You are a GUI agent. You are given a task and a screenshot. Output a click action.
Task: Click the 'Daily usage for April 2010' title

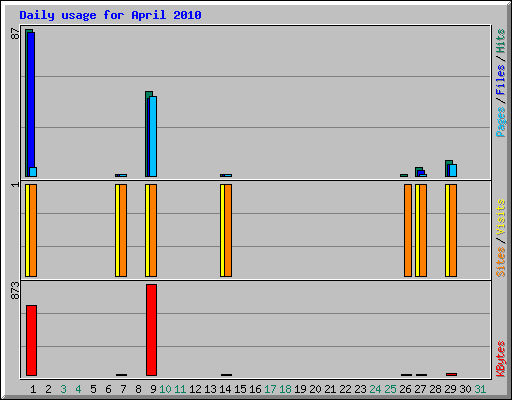110,15
